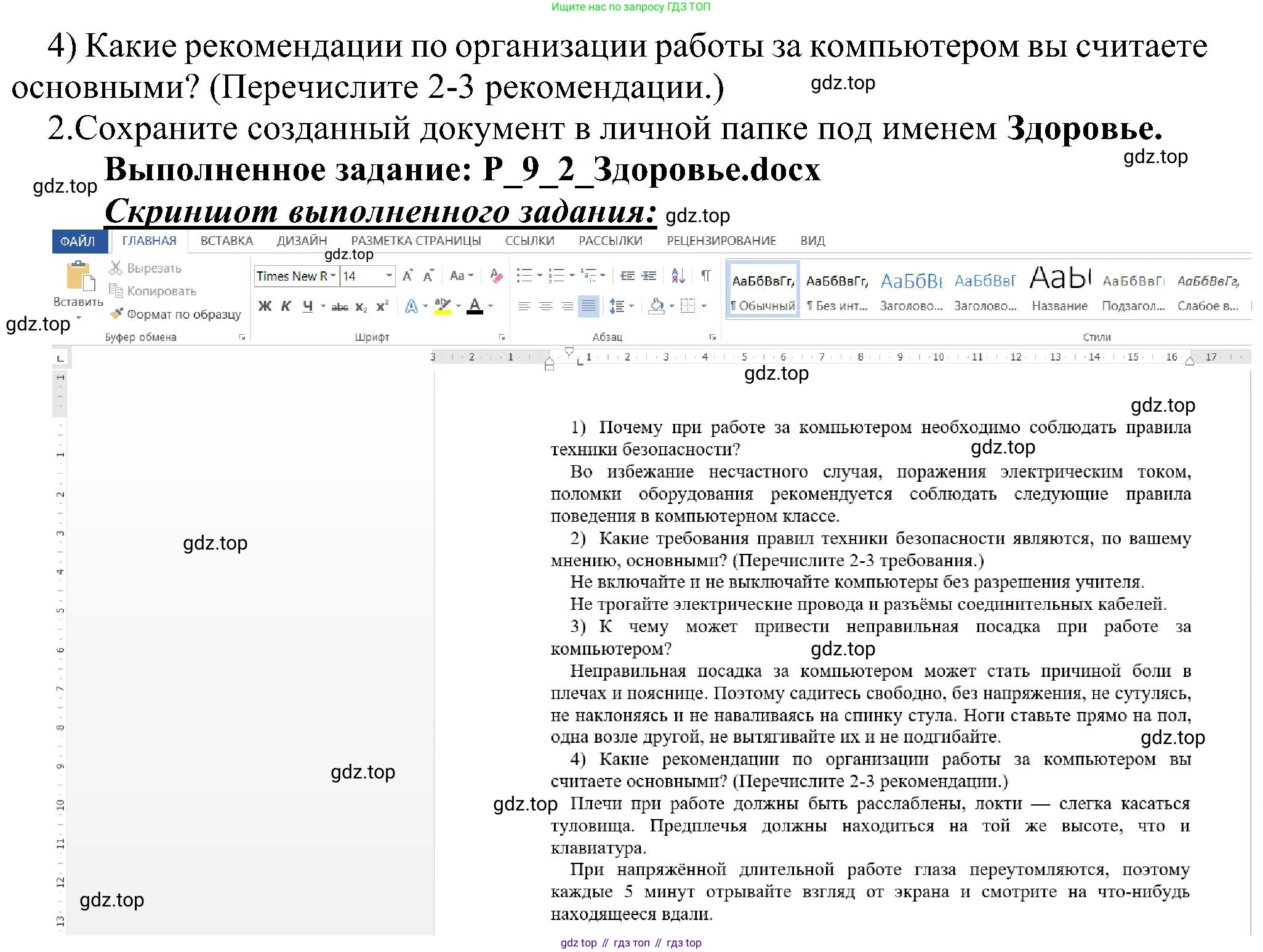Apply the Обычный style
The image size is (1263, 952).
click(763, 290)
